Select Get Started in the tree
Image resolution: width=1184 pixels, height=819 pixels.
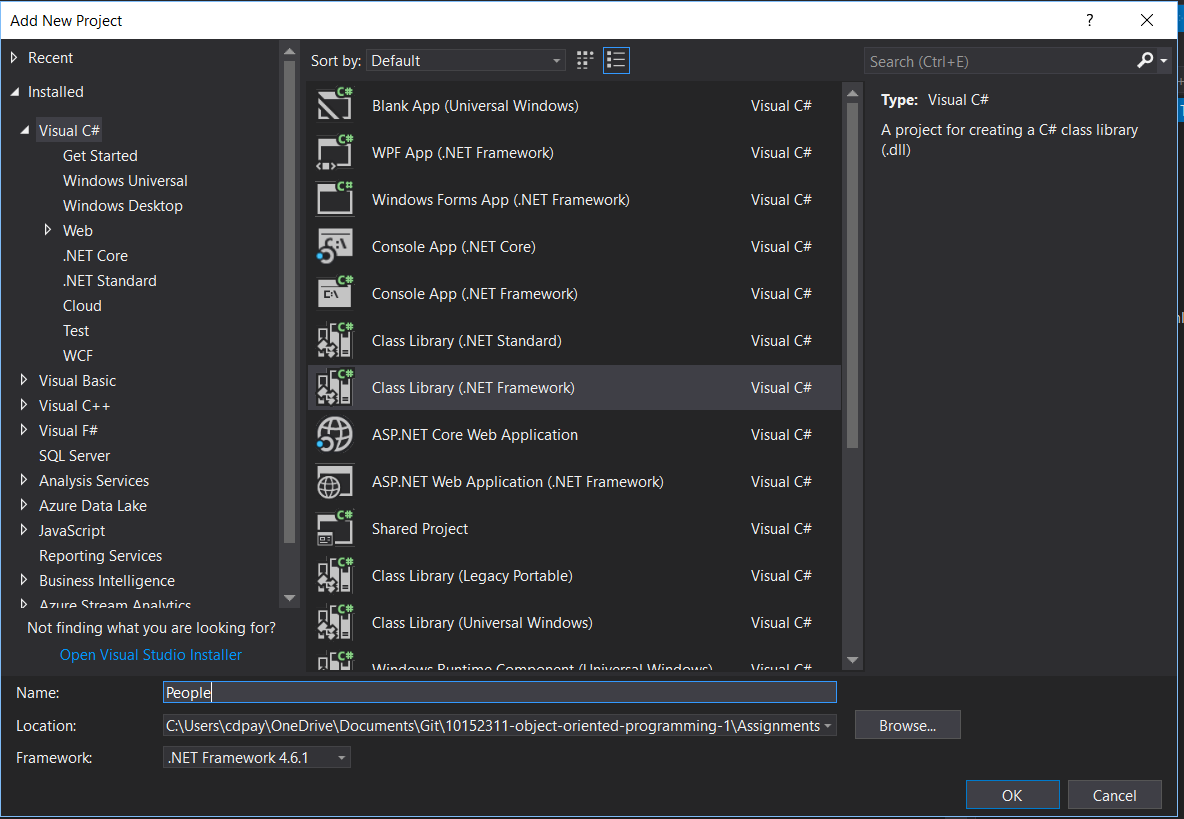(100, 155)
